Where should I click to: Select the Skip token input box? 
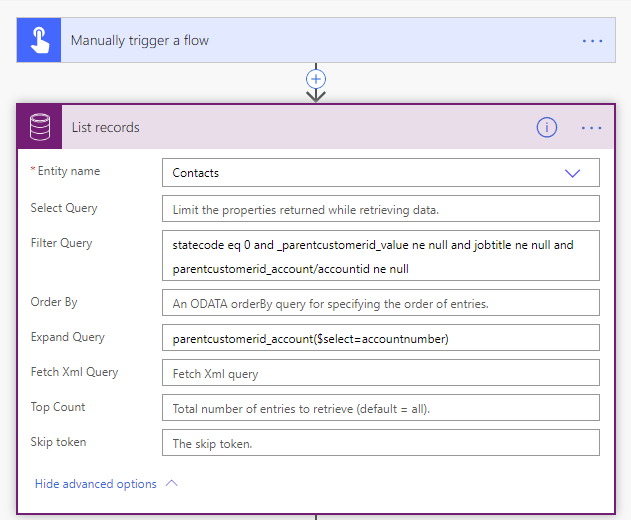(x=380, y=443)
